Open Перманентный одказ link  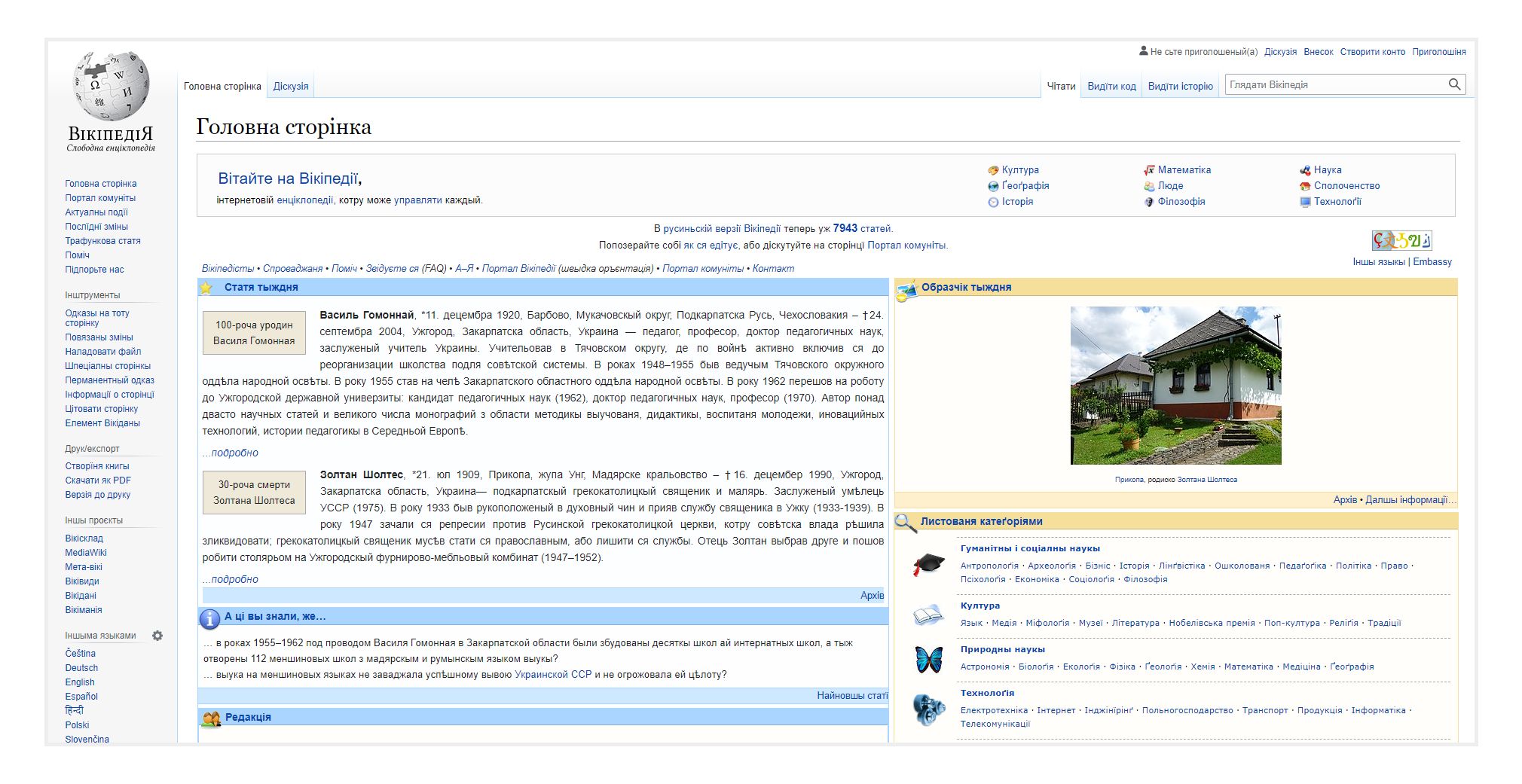(x=109, y=380)
